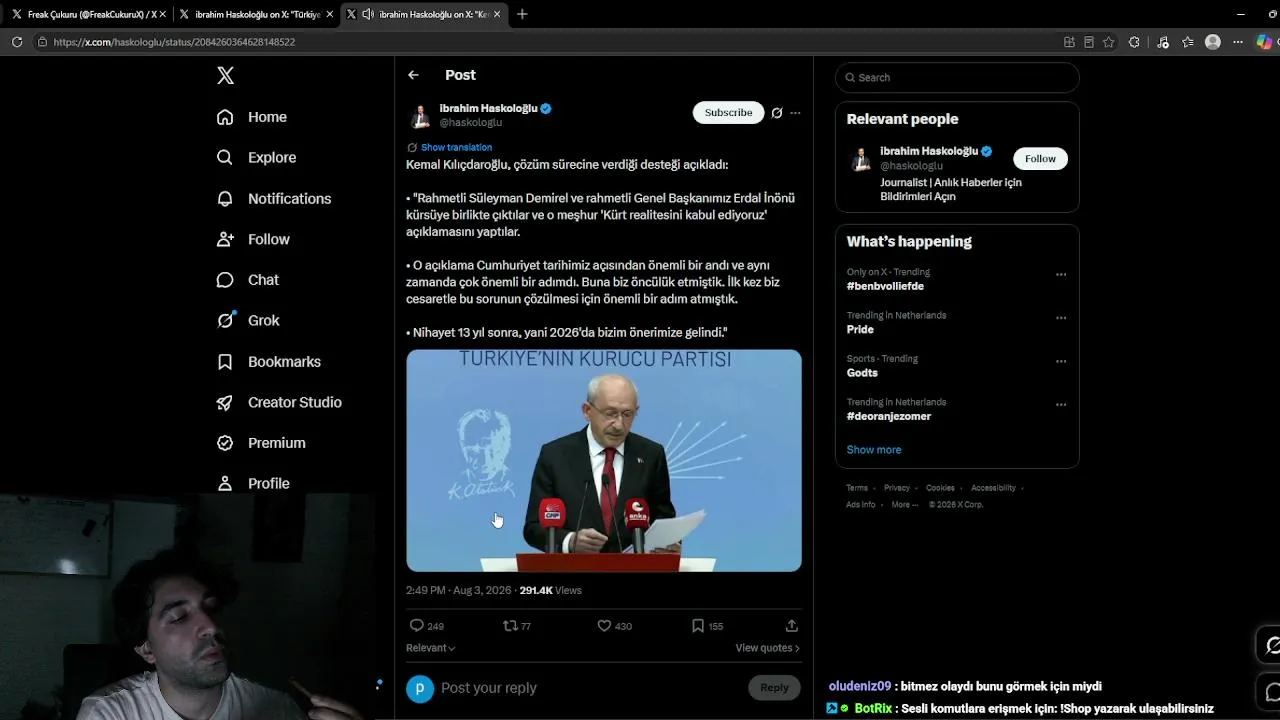
Task: Open more options for #deoranjezomer trend
Action: click(1061, 405)
